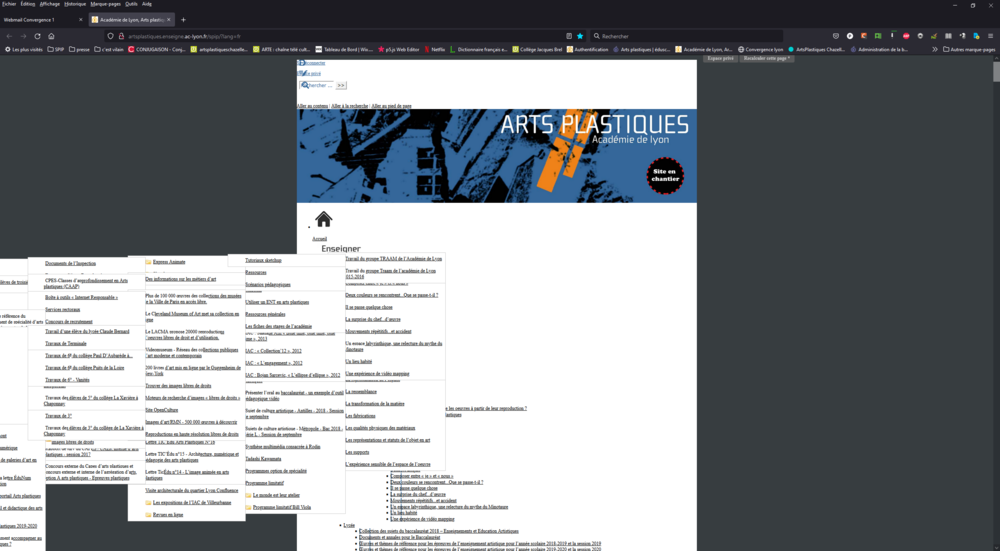Close the Webmail Convergence 1 tab
Screen dimensions: 1000x551
(80, 20)
